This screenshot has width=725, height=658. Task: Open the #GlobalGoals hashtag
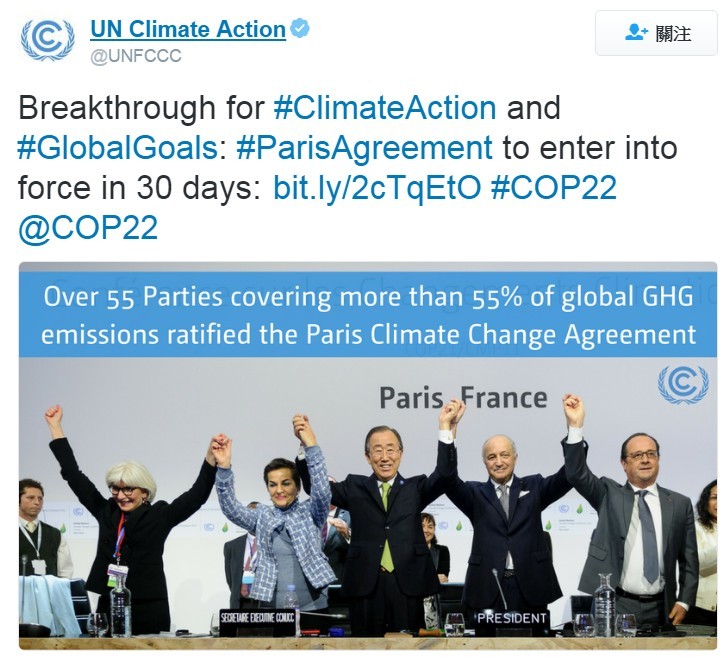118,148
